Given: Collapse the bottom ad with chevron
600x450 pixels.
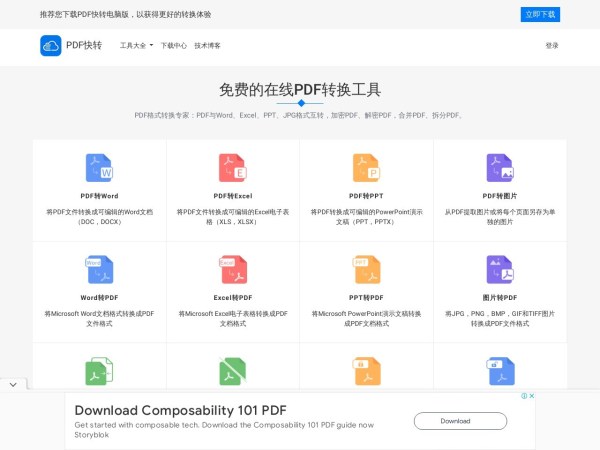Looking at the screenshot, I should 12,384.
